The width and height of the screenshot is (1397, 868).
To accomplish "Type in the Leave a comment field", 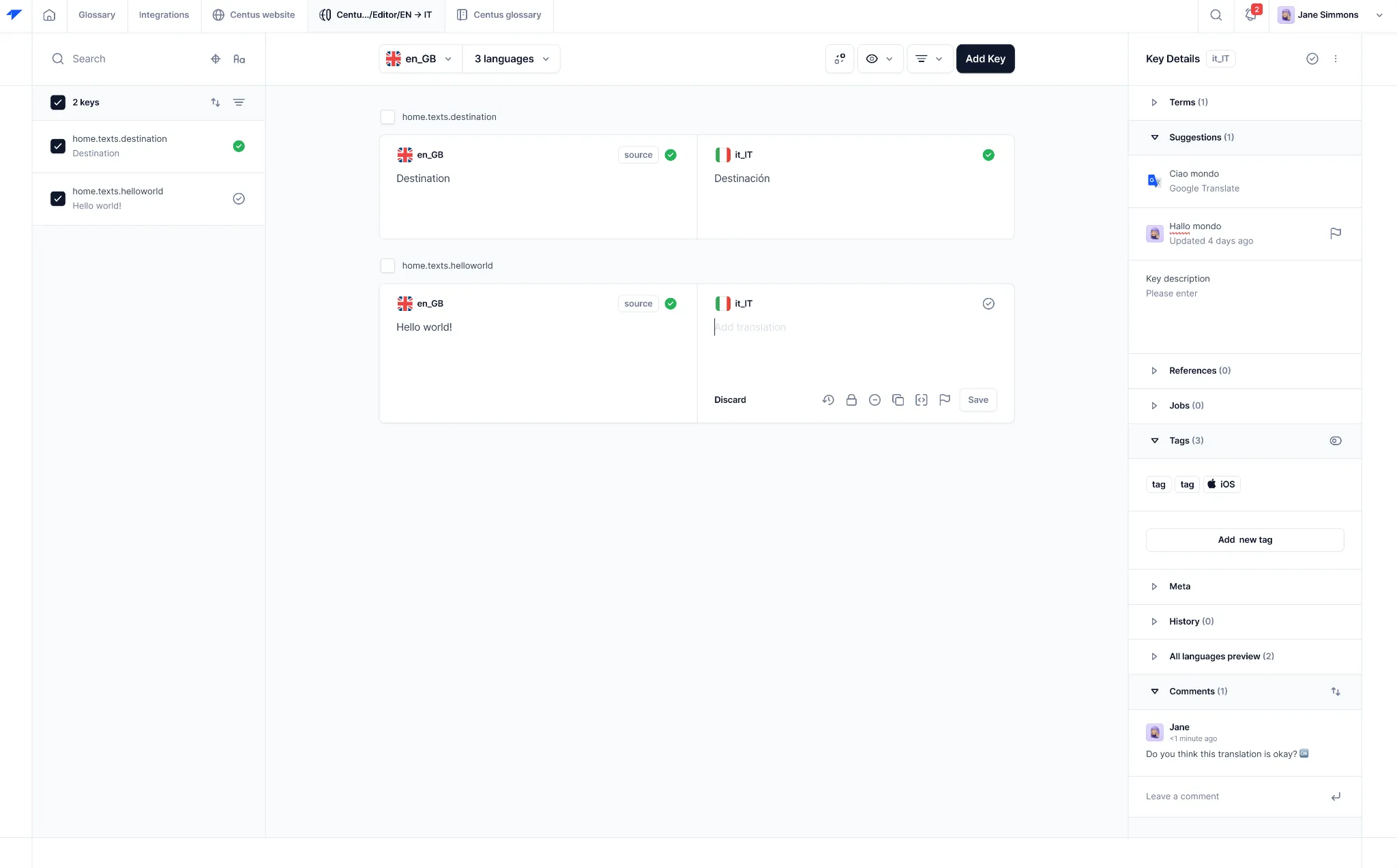I will (1228, 796).
